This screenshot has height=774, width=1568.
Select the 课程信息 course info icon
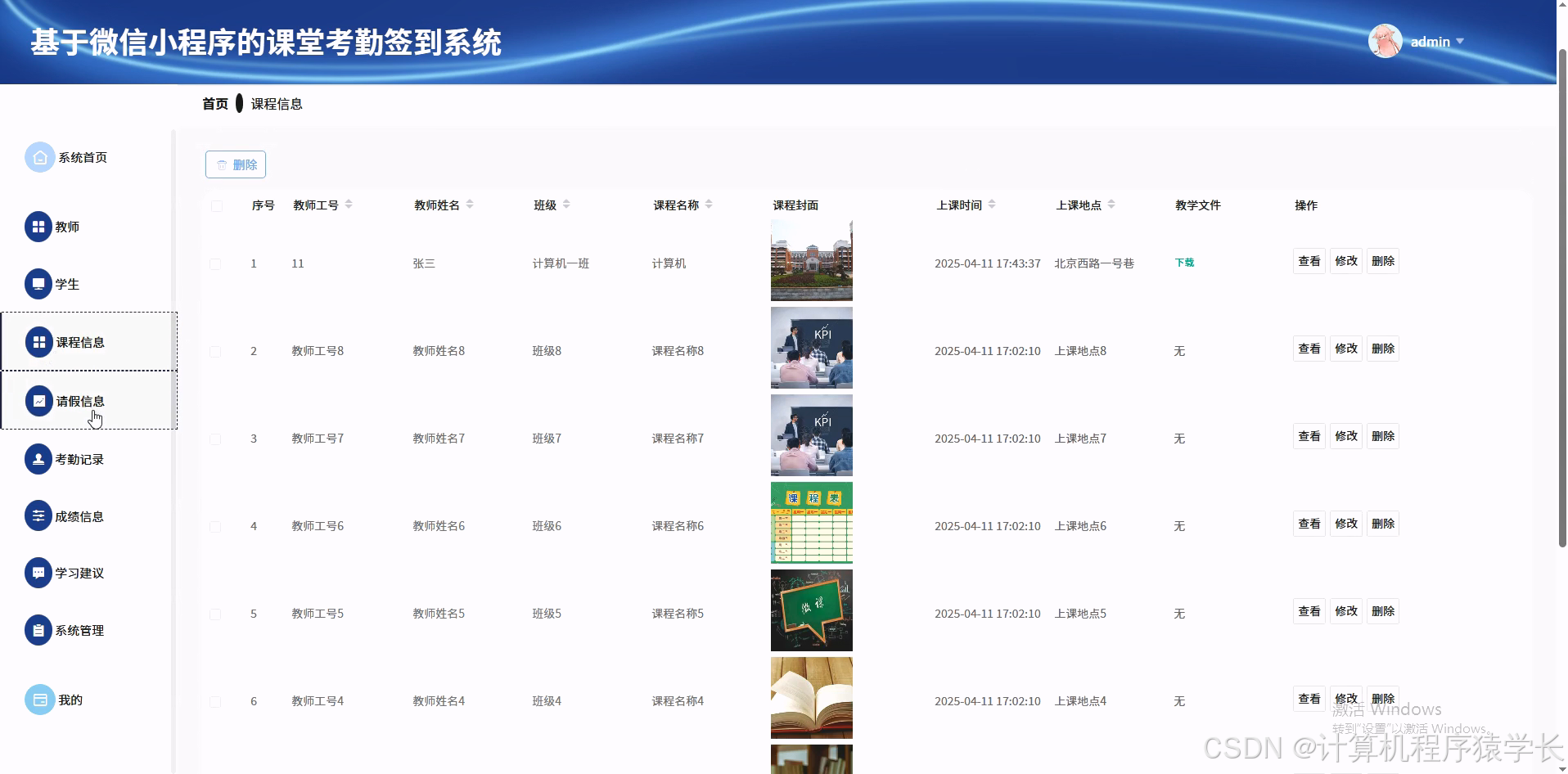point(38,342)
